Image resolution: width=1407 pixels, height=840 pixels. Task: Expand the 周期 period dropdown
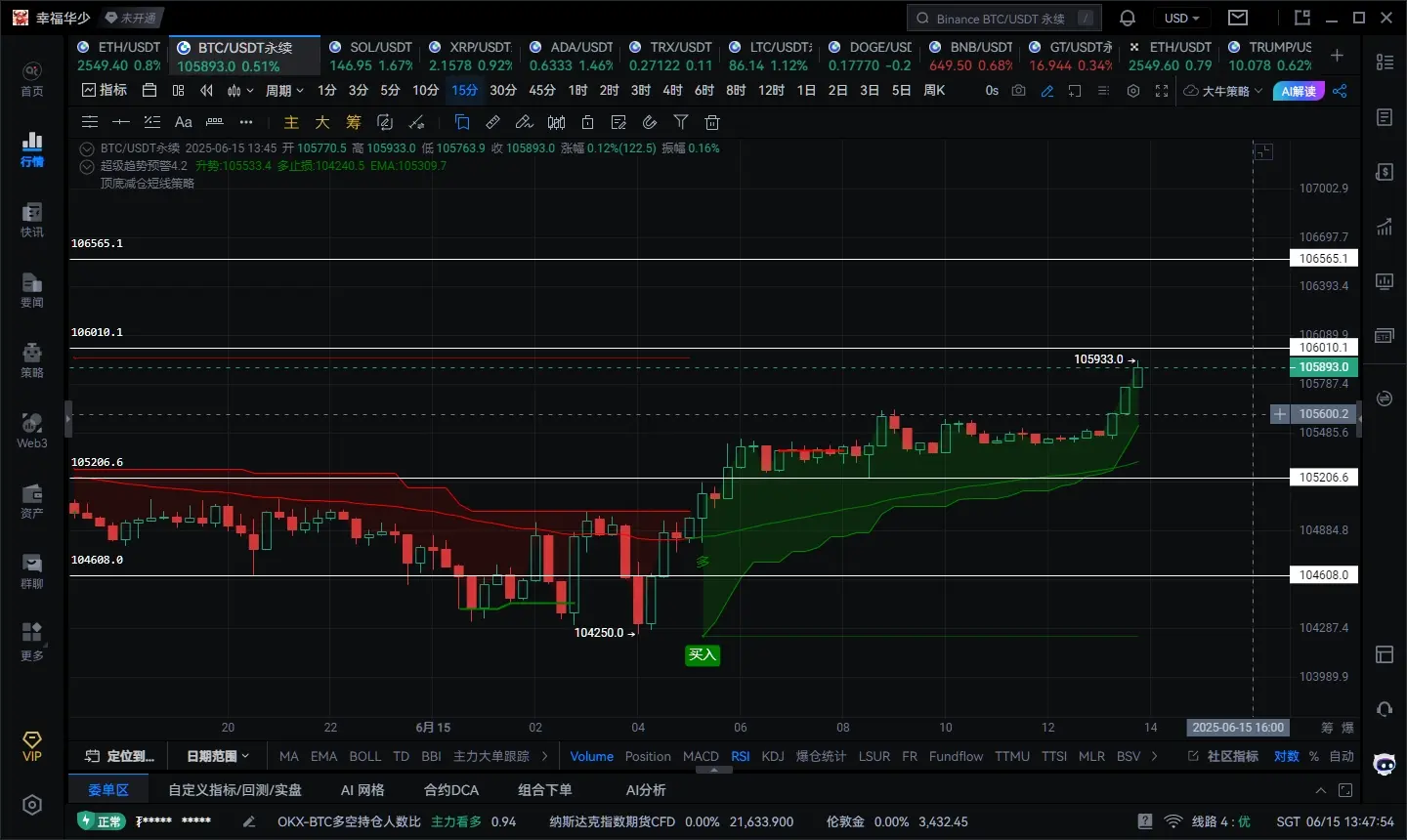pyautogui.click(x=284, y=91)
